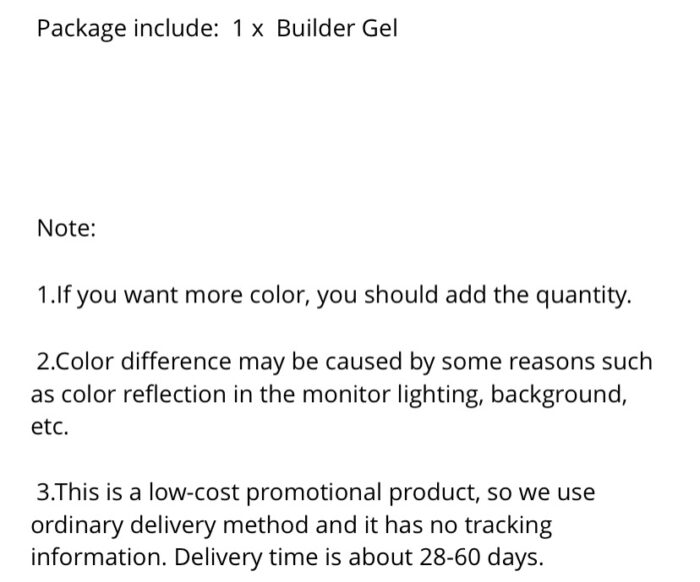700x582 pixels.
Task: Click the 'Builder Gel' text
Action: pyautogui.click(x=337, y=28)
